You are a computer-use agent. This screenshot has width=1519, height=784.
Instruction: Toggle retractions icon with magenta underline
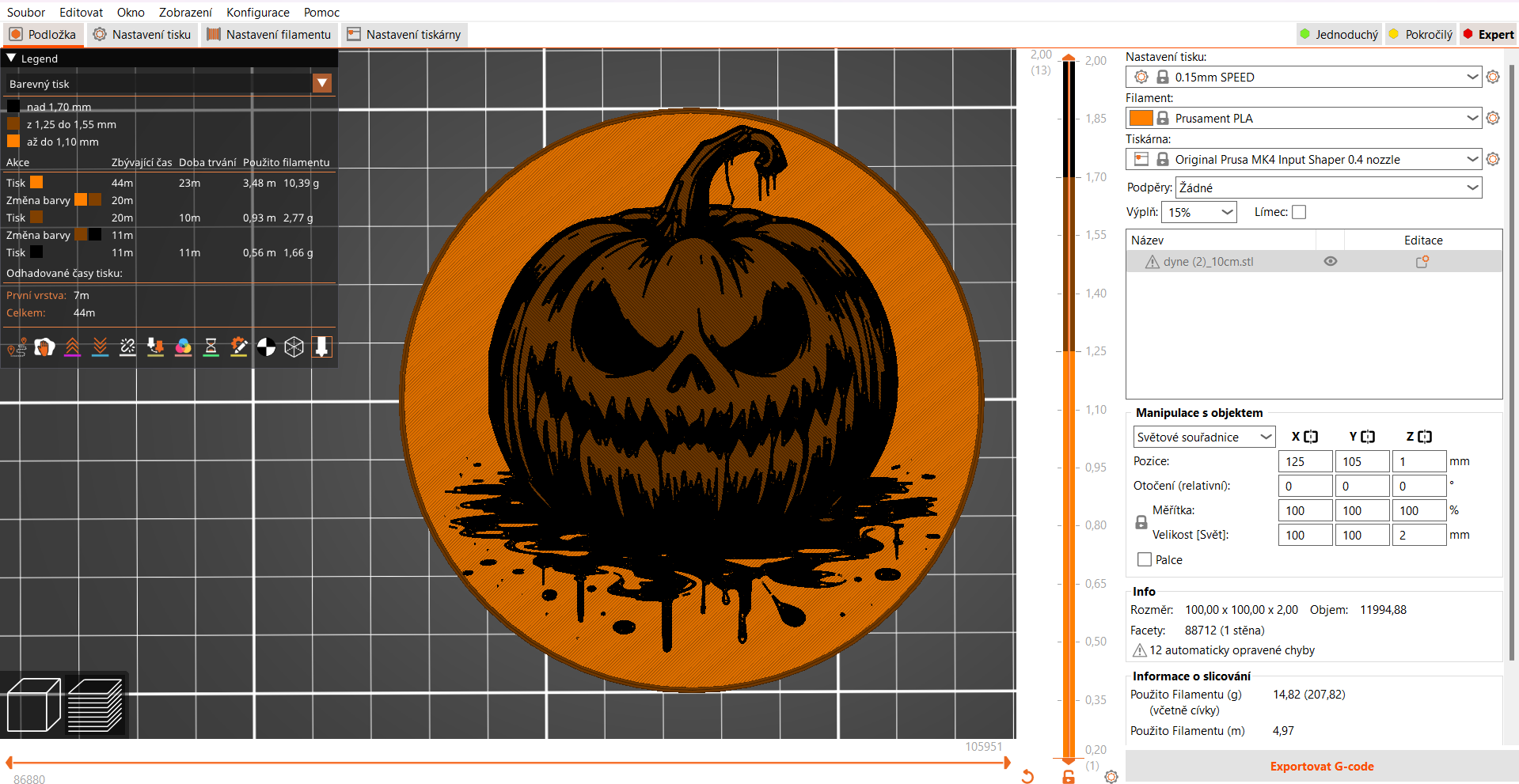click(x=72, y=347)
